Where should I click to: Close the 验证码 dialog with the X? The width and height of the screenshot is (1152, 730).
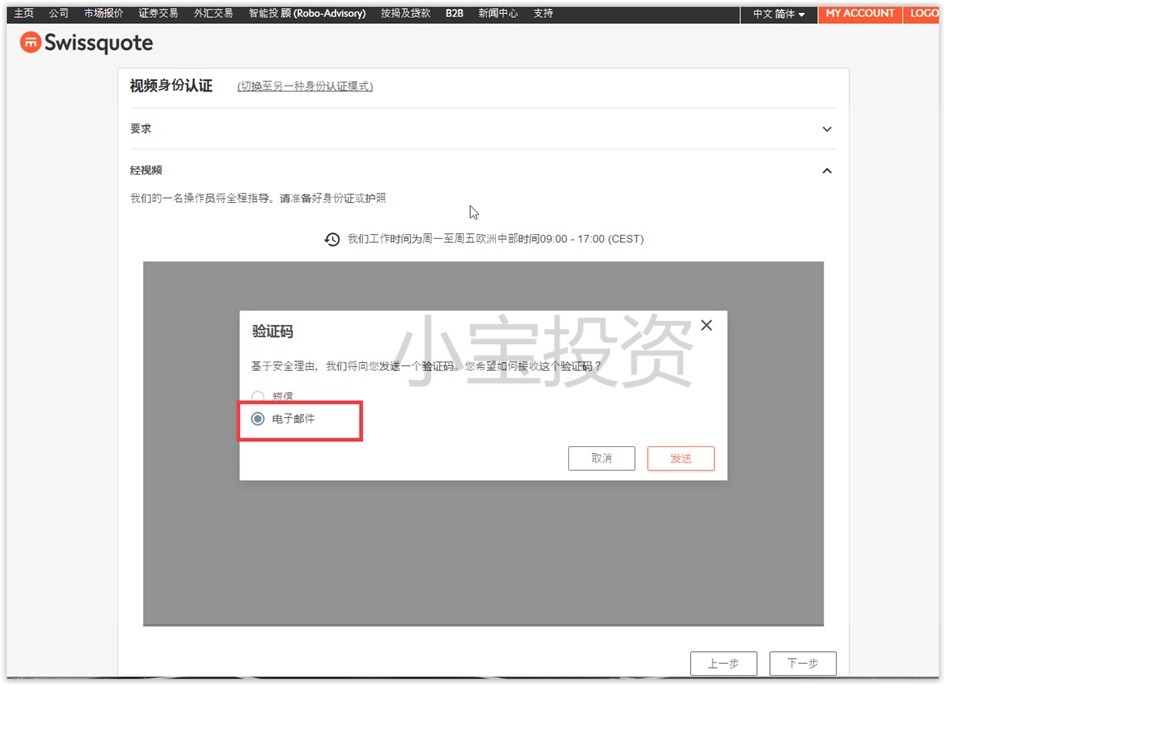coord(706,325)
